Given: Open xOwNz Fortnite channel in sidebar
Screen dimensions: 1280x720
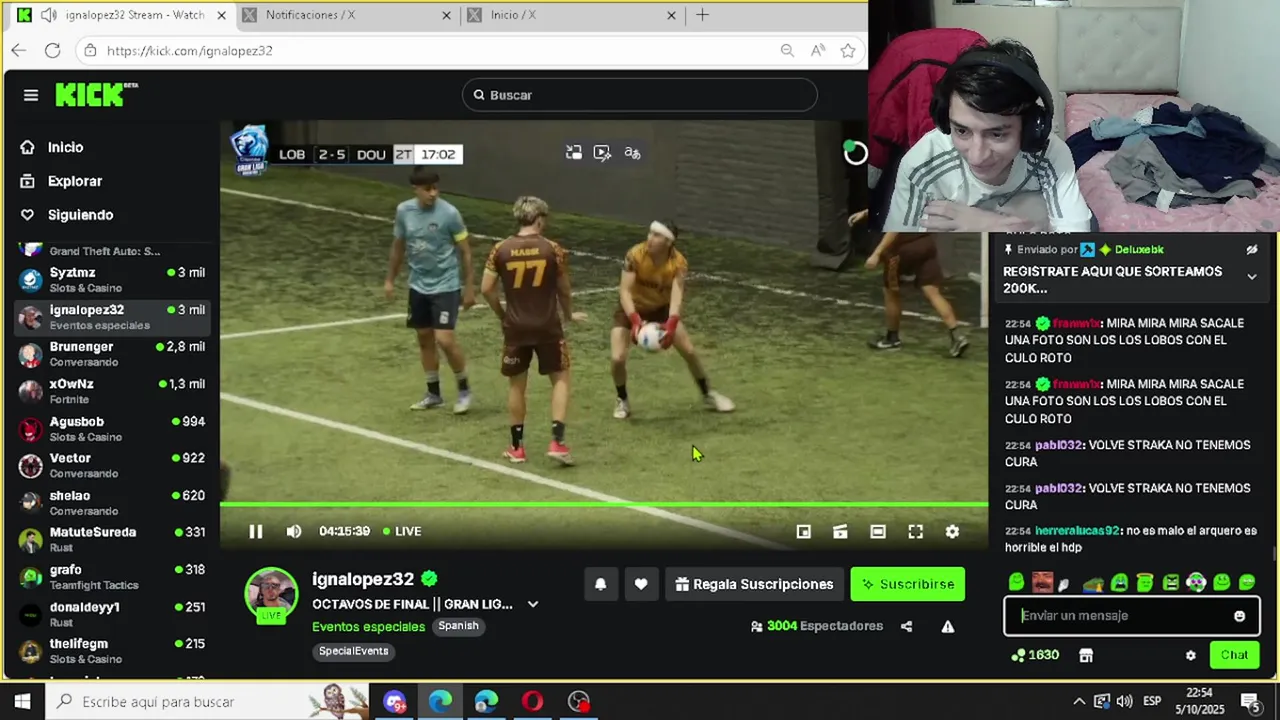Looking at the screenshot, I should 113,391.
